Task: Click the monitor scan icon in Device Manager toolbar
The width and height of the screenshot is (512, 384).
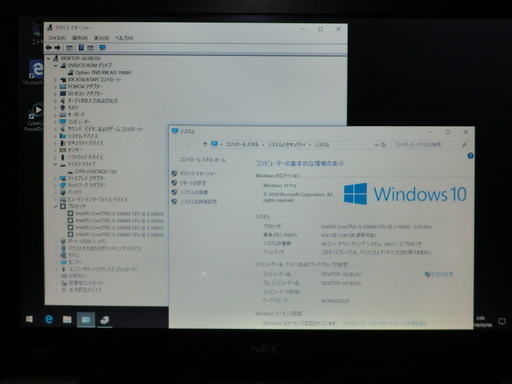Action: pos(102,48)
